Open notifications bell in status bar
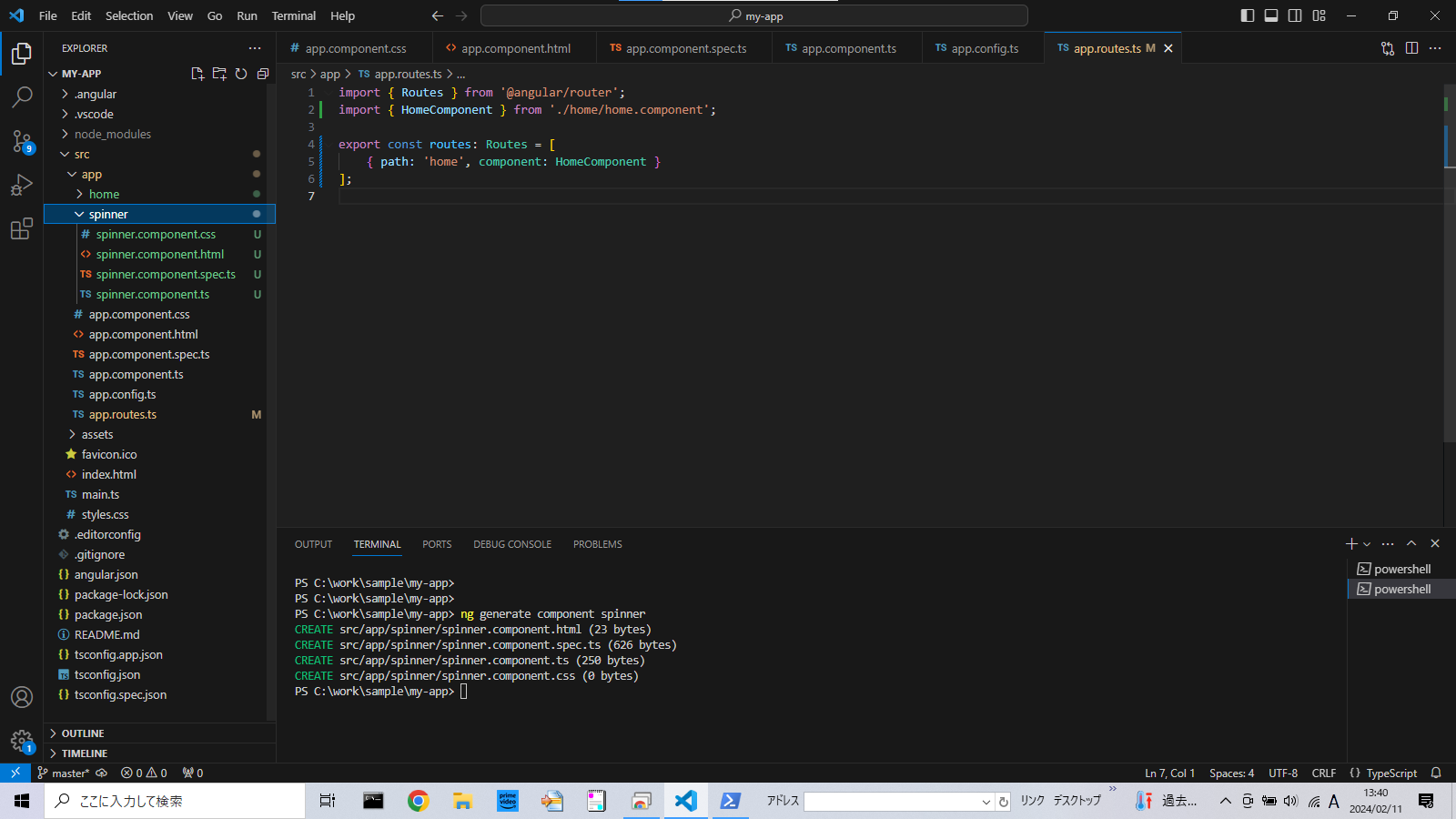This screenshot has width=1456, height=819. pos(1436,773)
